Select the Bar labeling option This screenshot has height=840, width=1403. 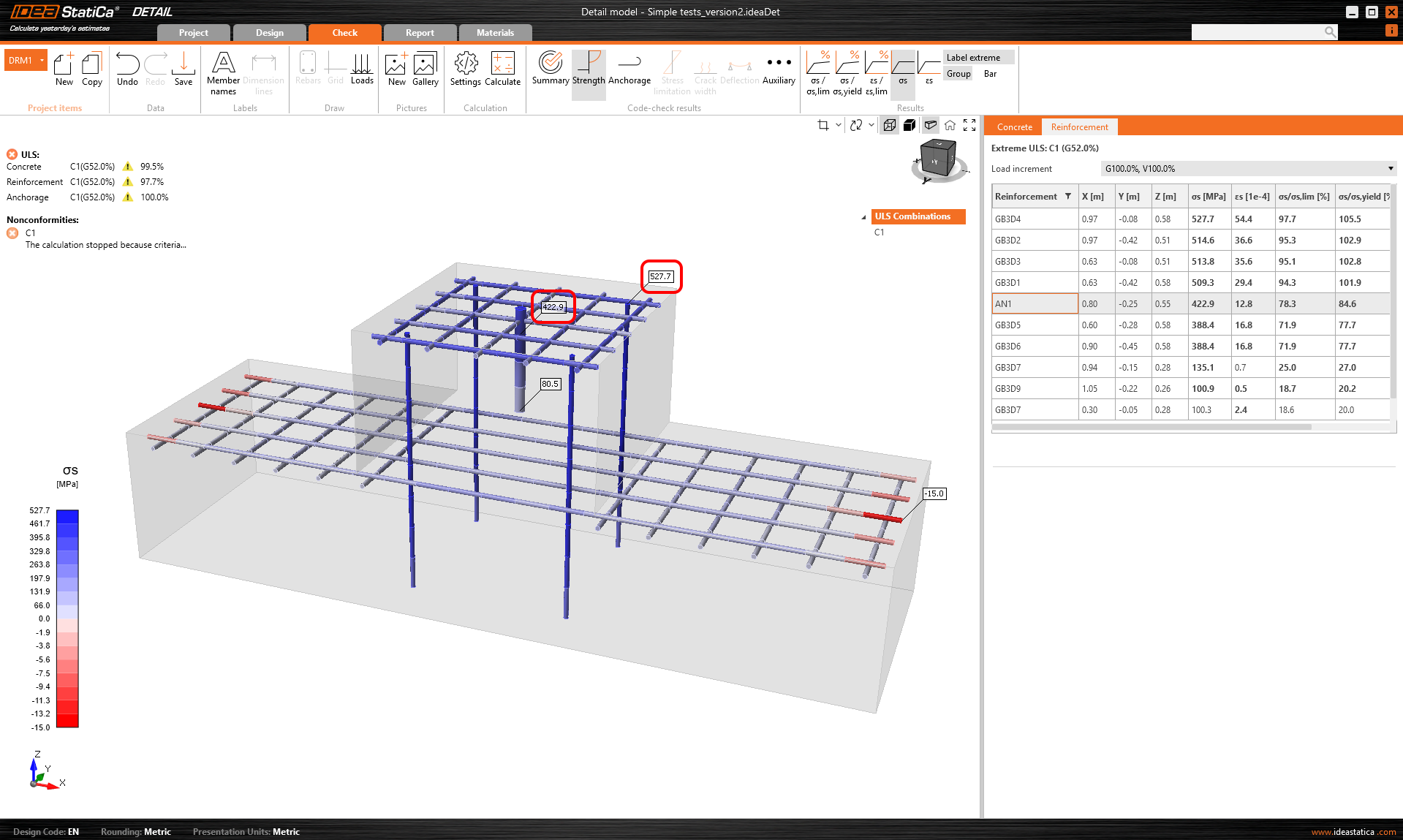click(x=990, y=74)
